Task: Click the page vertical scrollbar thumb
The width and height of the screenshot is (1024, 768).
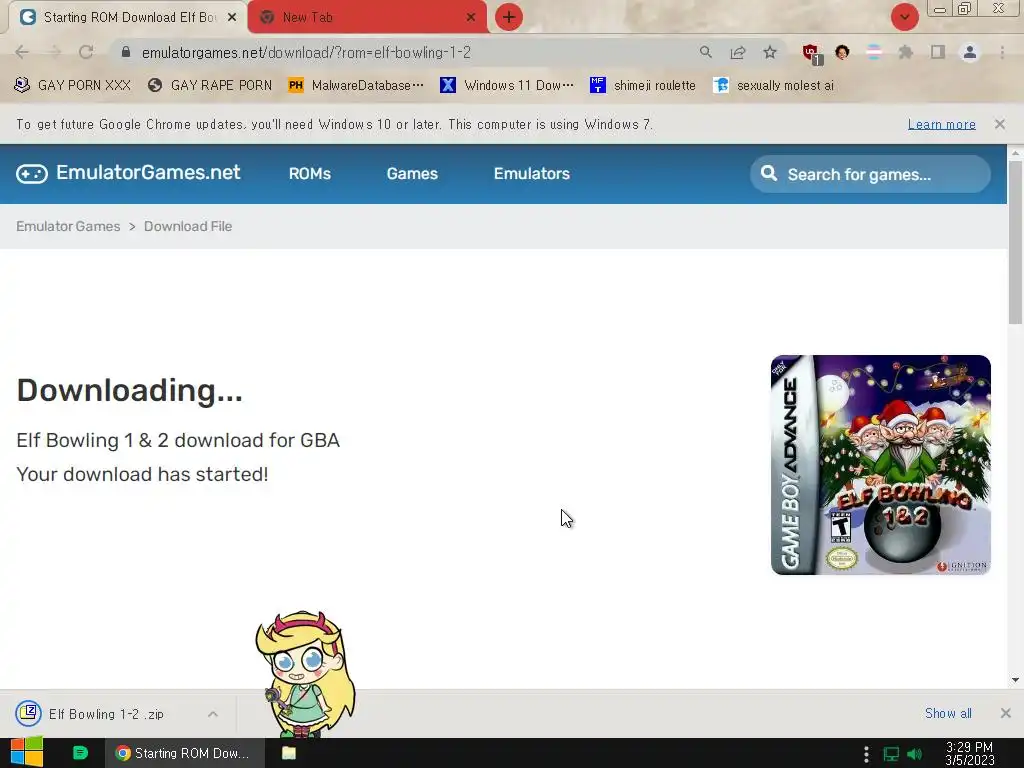Action: pyautogui.click(x=1015, y=243)
